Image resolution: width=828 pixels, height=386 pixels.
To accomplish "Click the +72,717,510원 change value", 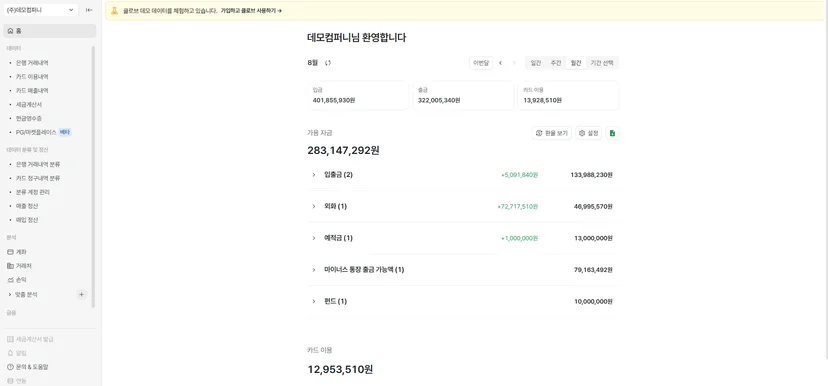I will coord(518,206).
